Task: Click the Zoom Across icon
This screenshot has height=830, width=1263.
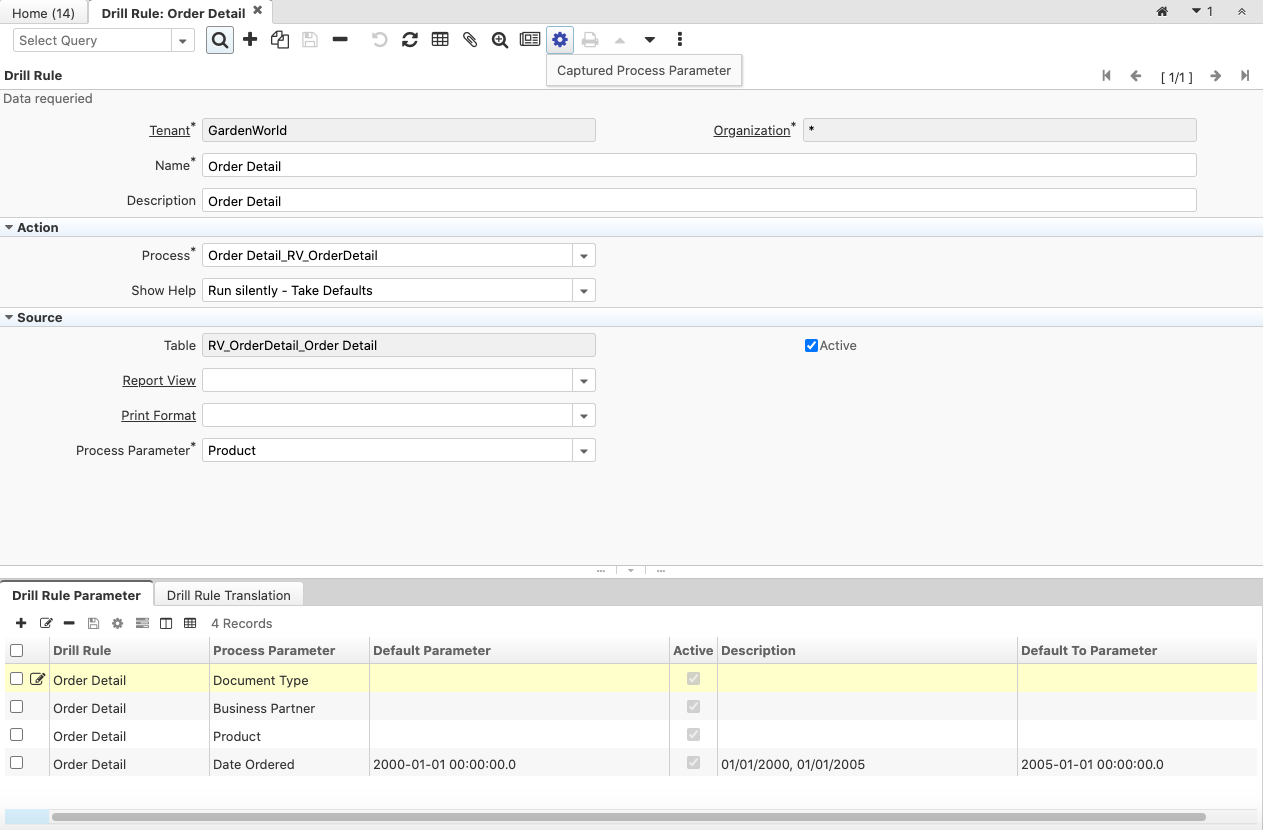Action: (x=500, y=40)
